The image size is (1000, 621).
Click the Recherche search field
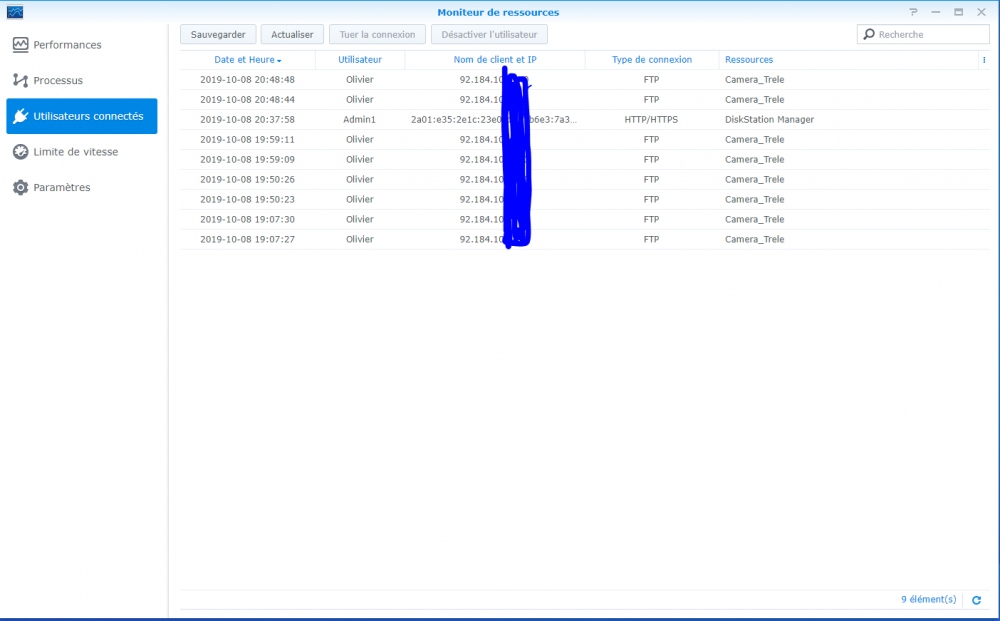click(923, 34)
